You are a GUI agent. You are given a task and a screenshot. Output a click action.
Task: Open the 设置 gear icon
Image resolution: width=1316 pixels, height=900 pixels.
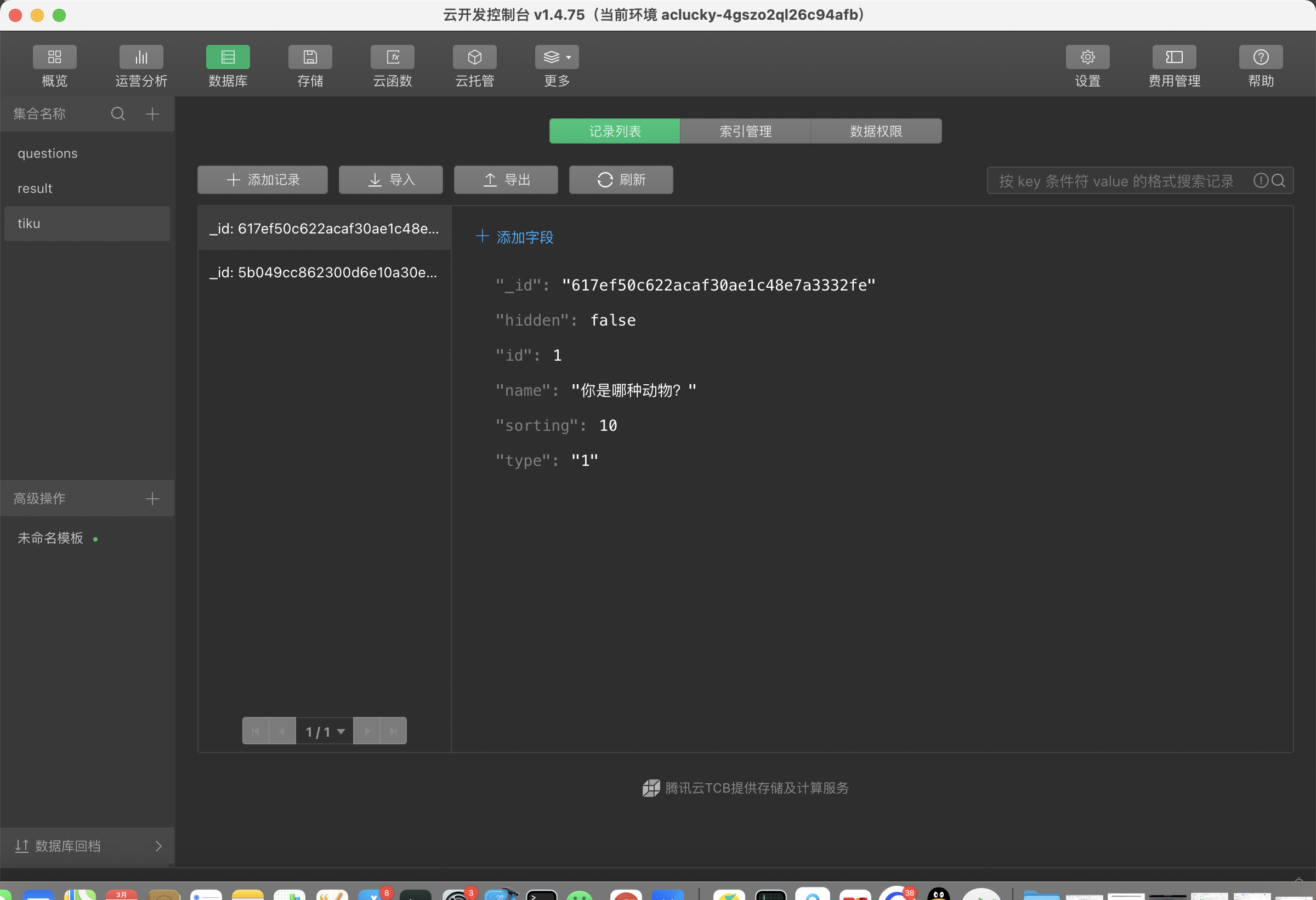1087,57
